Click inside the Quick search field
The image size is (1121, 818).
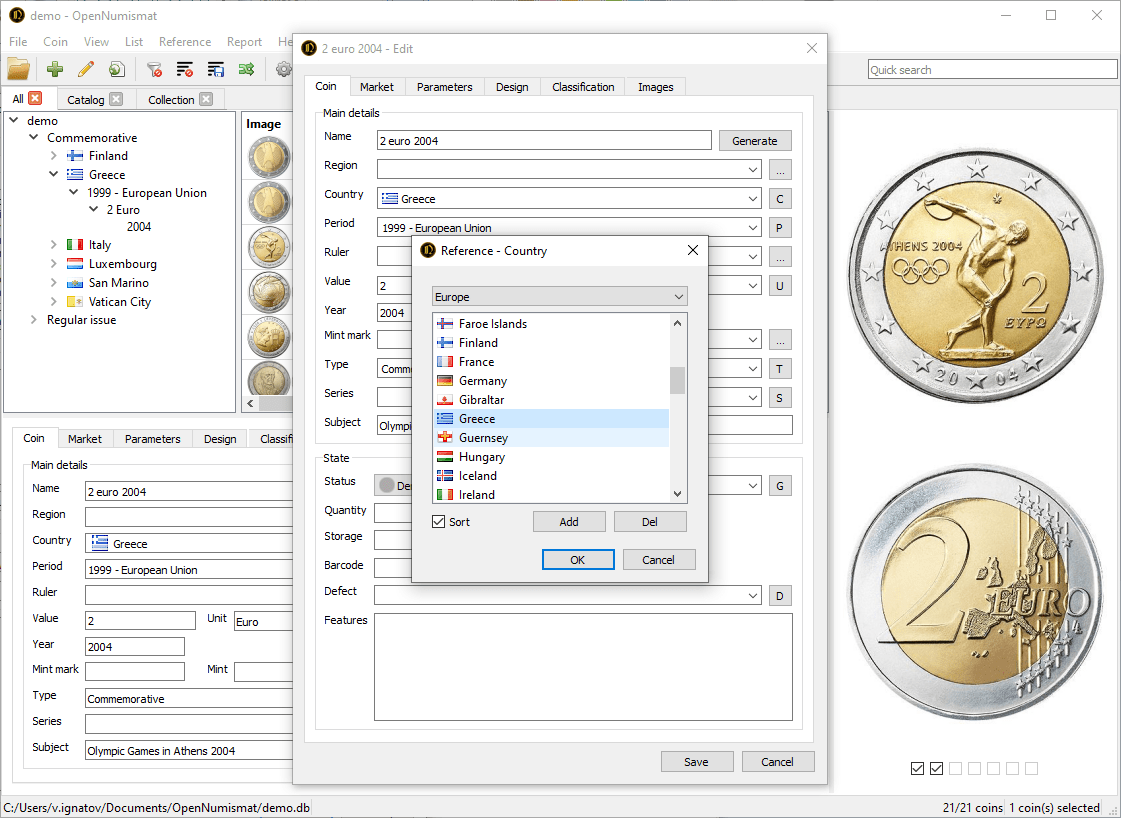point(992,69)
